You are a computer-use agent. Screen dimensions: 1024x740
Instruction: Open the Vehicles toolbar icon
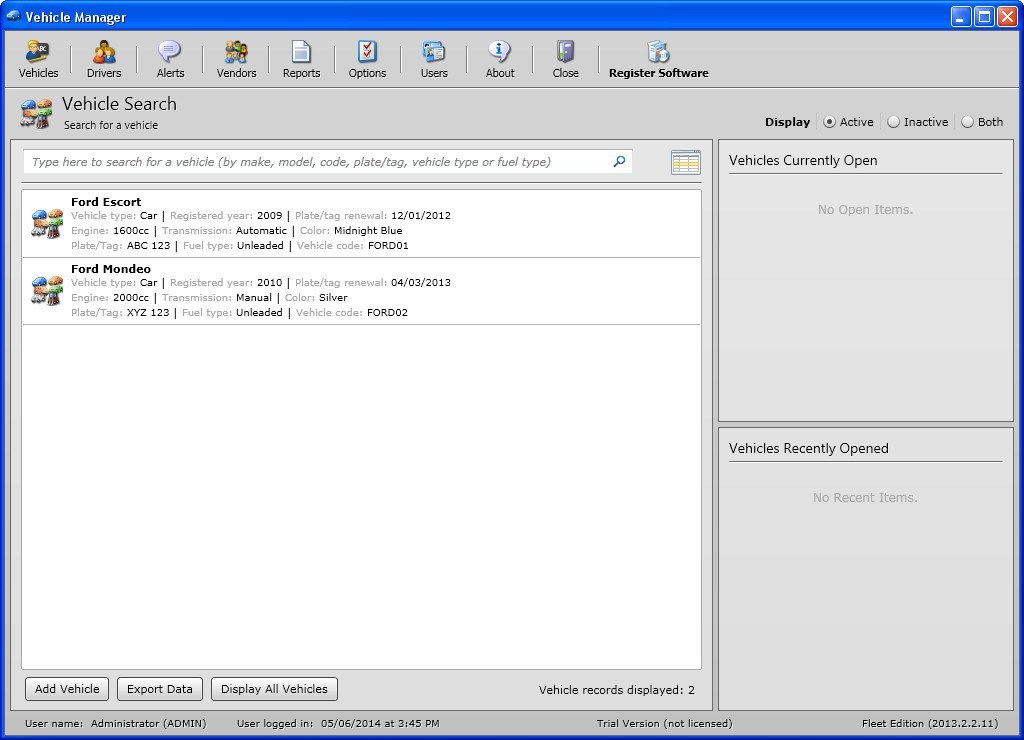point(38,58)
